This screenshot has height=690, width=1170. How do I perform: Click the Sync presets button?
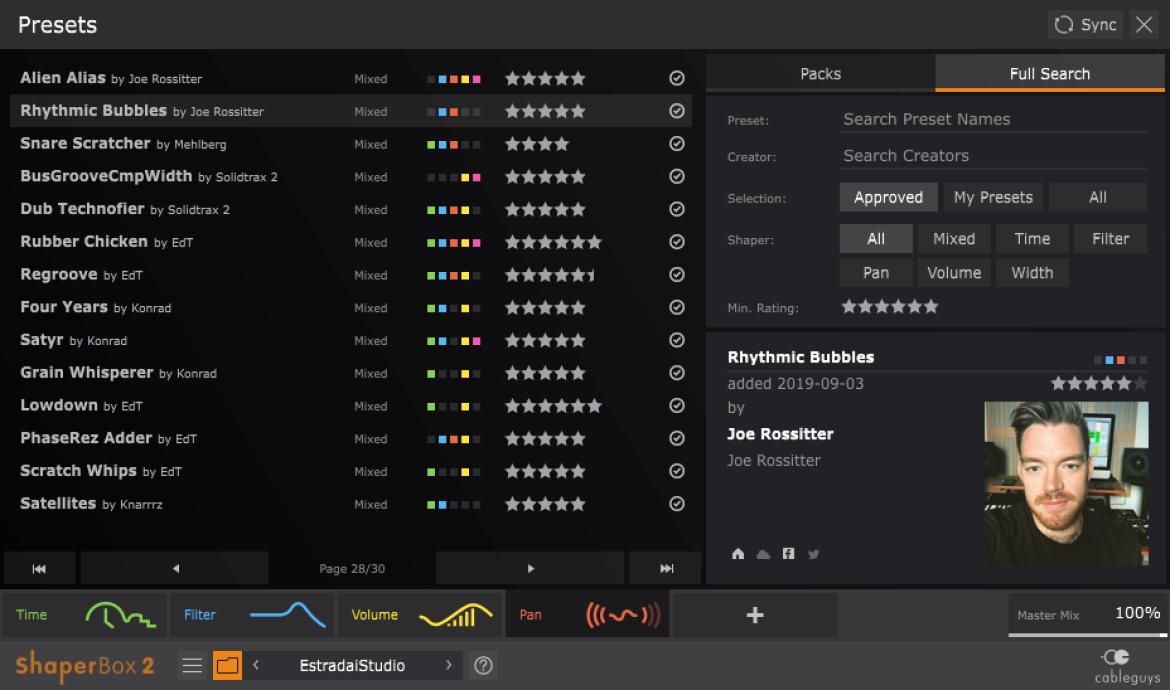[1085, 25]
